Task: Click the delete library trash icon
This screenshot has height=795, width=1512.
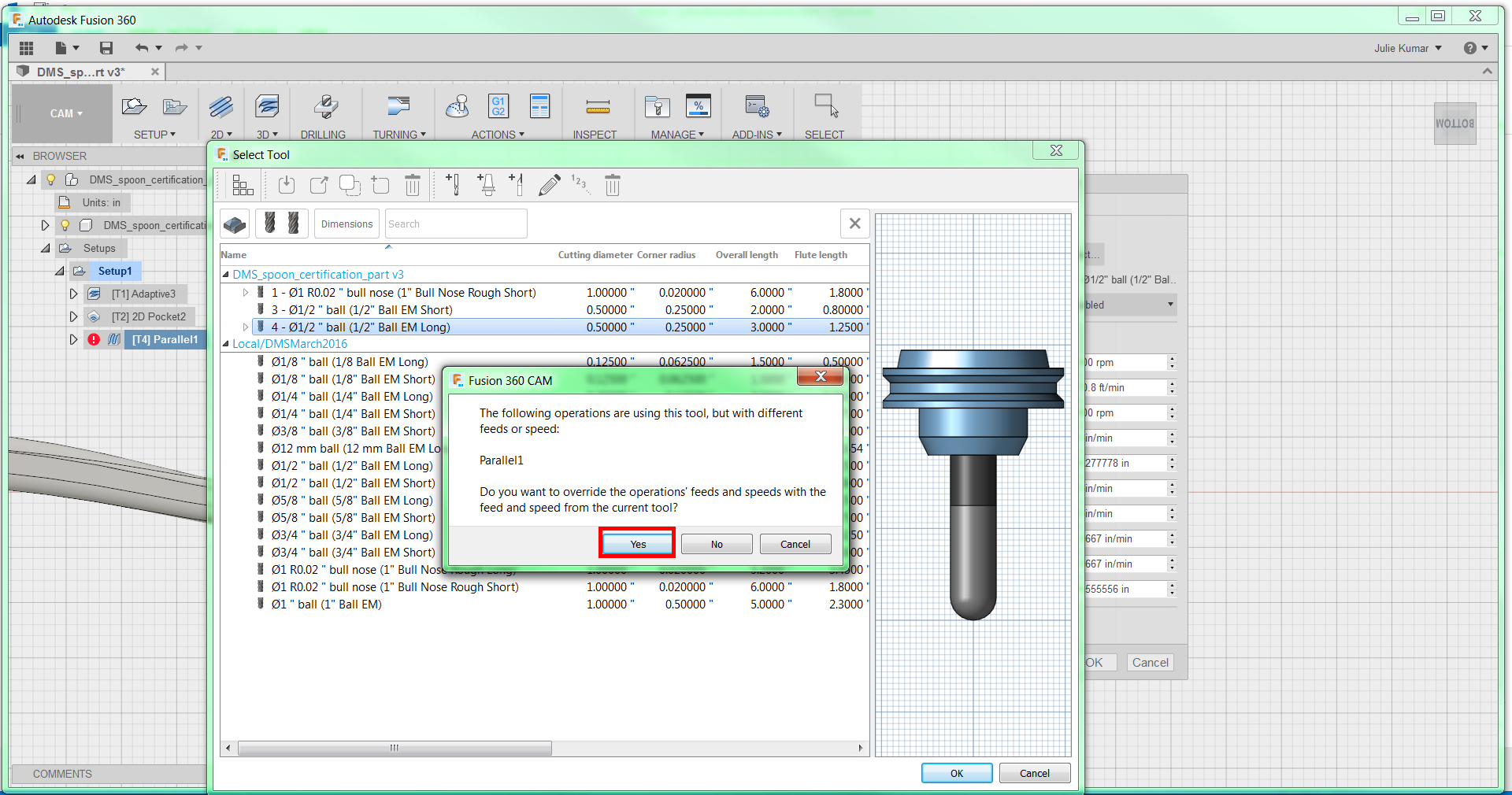Action: point(413,186)
